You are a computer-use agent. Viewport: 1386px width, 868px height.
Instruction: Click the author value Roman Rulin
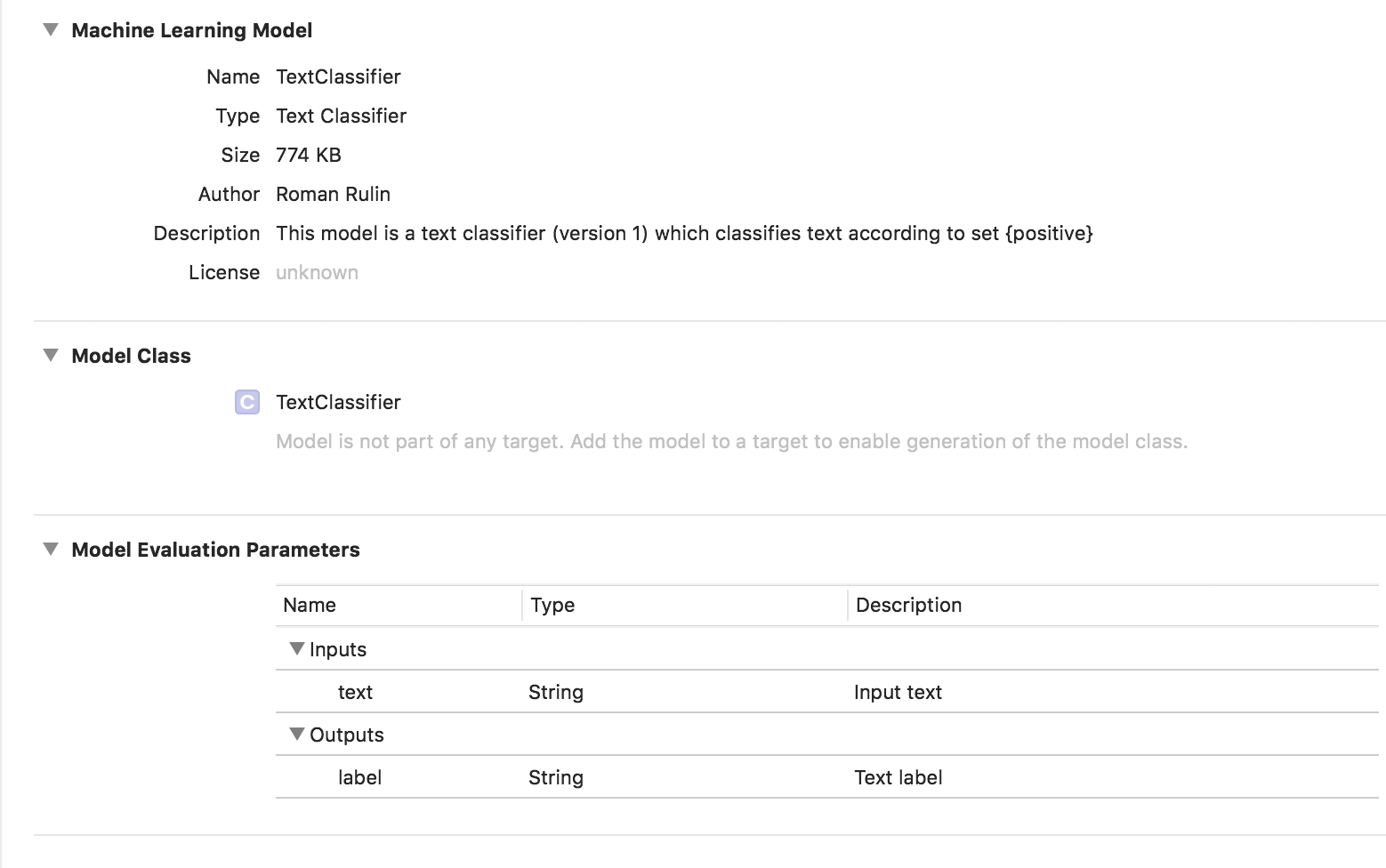point(333,194)
